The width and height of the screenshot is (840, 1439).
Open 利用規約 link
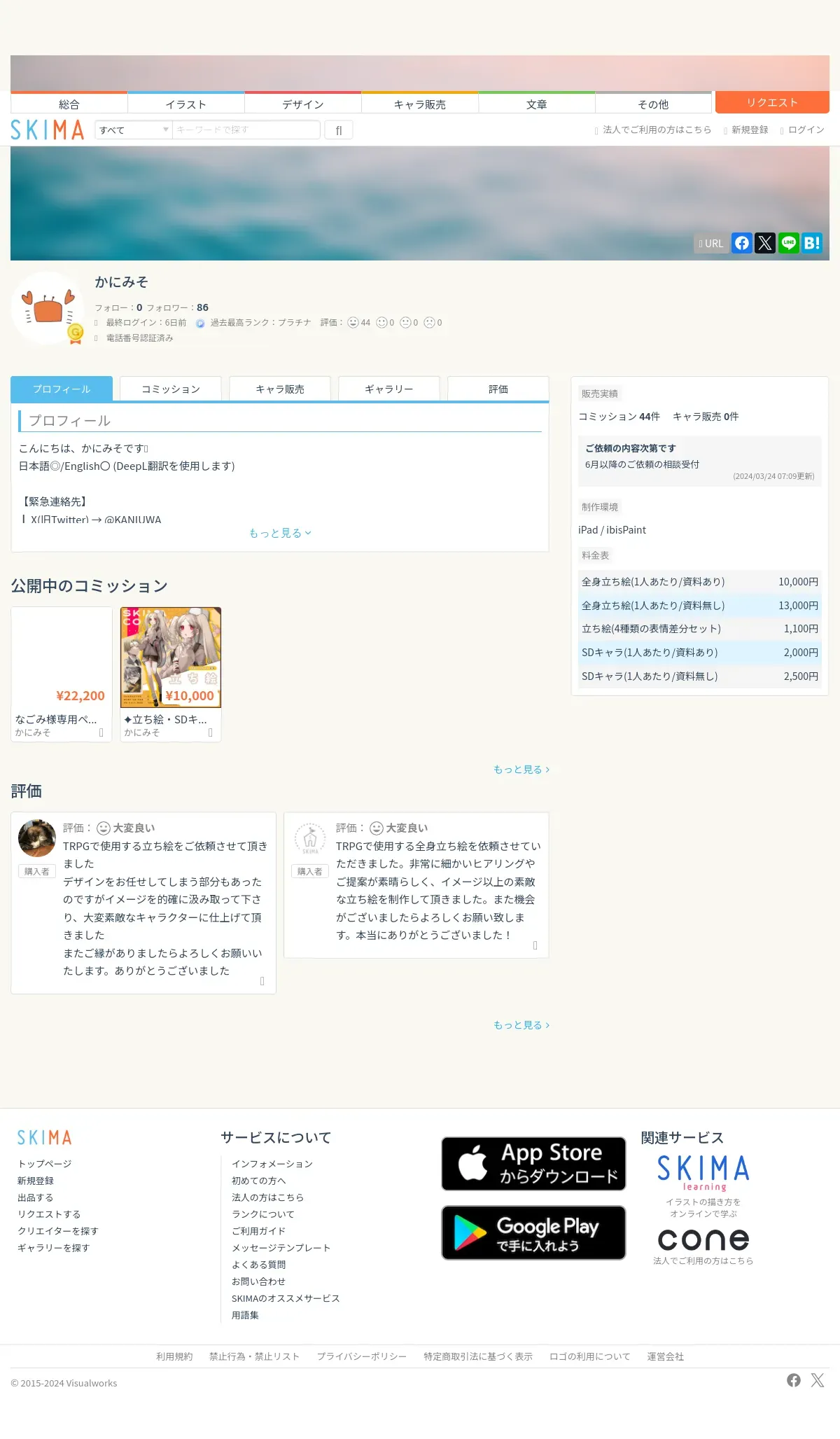pos(174,1356)
